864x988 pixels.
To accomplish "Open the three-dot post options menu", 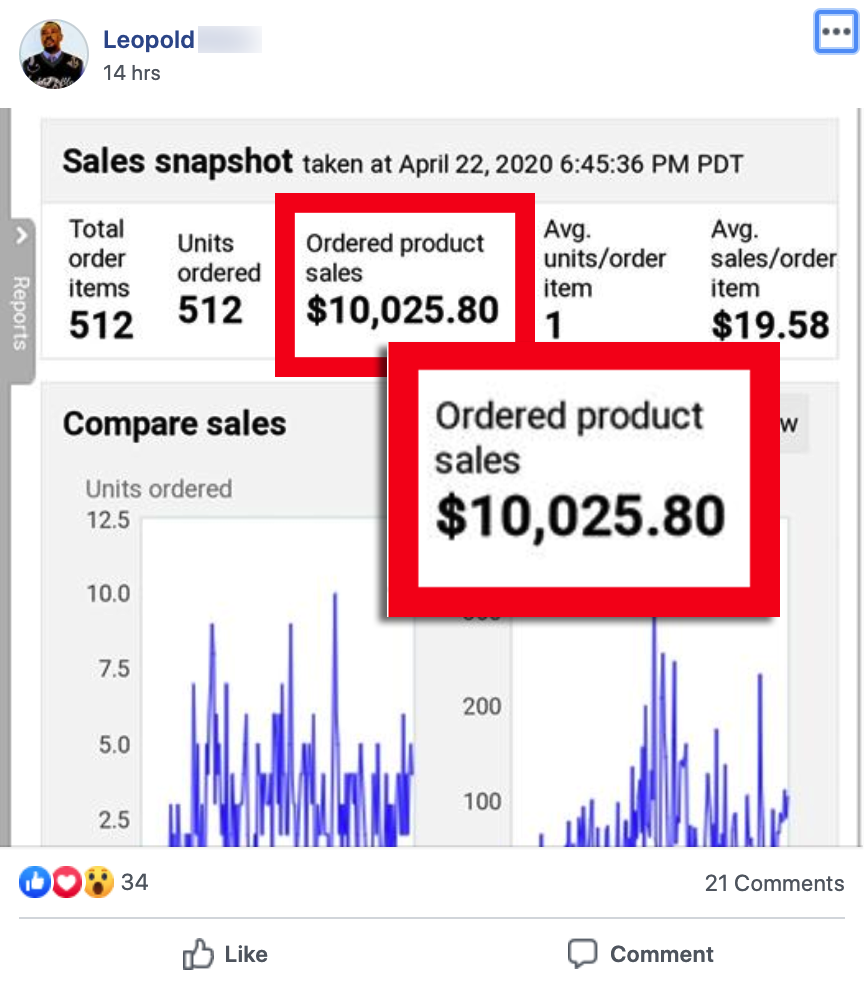I will coord(834,33).
